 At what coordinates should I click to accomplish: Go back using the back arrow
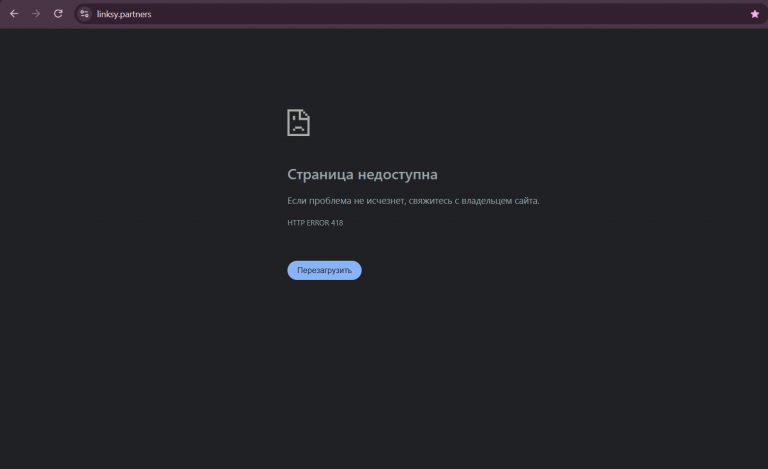[x=14, y=14]
